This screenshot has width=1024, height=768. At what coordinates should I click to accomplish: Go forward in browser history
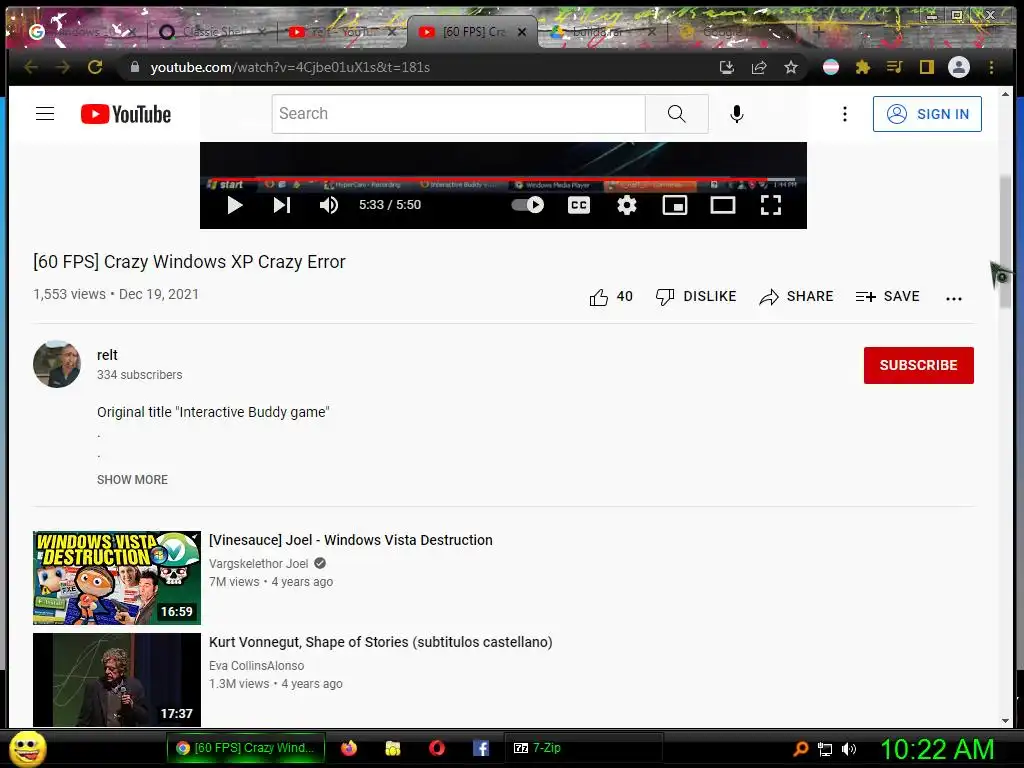tap(63, 67)
